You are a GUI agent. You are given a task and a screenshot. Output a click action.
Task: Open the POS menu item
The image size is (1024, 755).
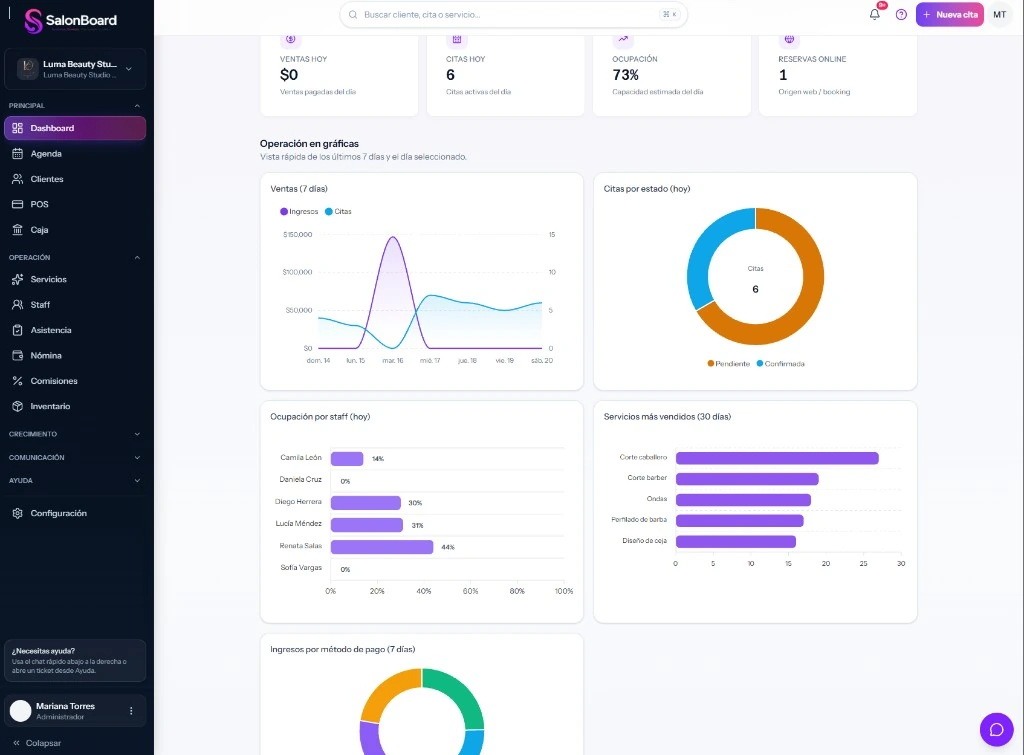click(x=75, y=204)
